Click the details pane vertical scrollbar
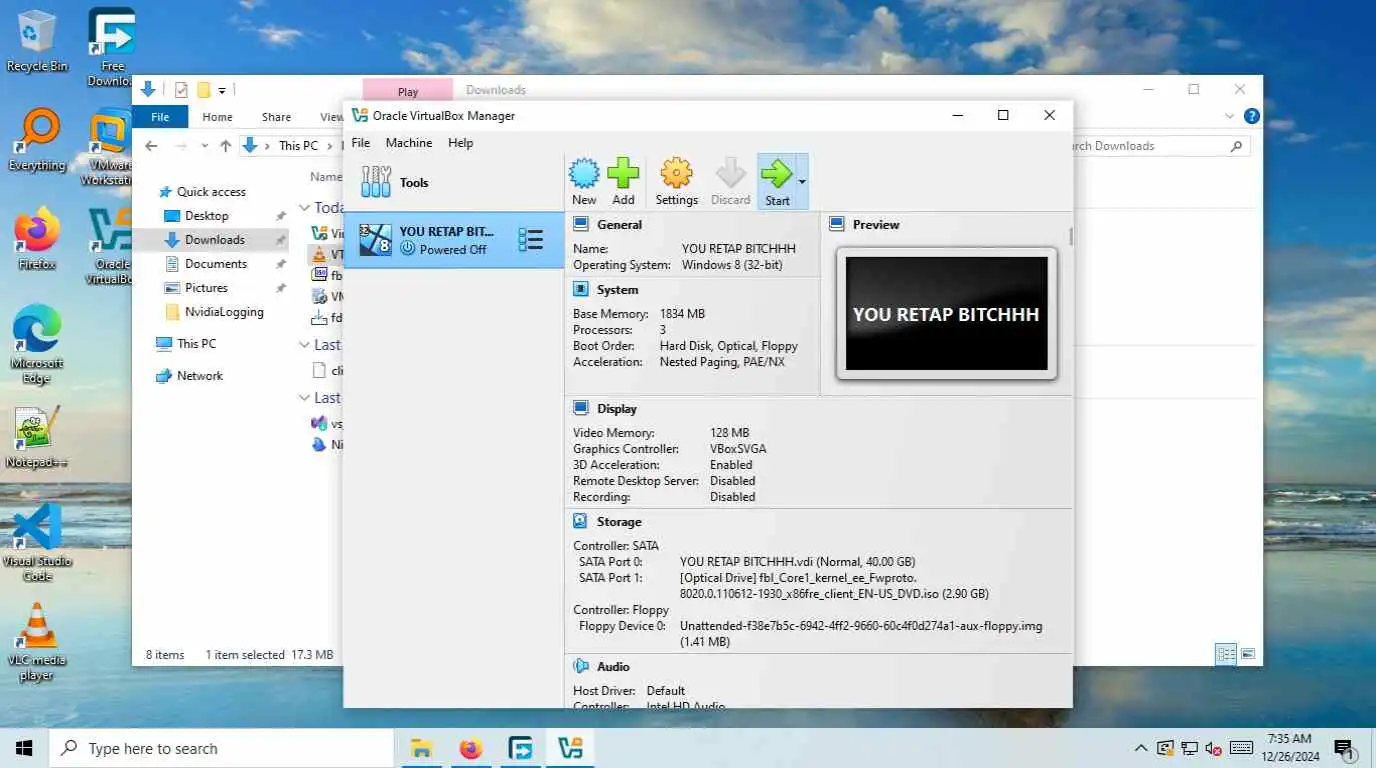The width and height of the screenshot is (1376, 768). [x=1071, y=237]
